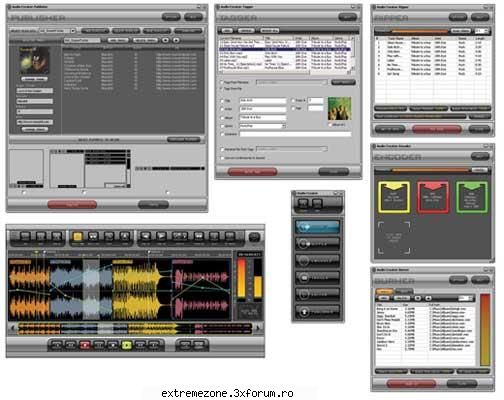Hit the red record button in the editor transport
The height and width of the screenshot is (400, 504).
pyautogui.click(x=85, y=345)
